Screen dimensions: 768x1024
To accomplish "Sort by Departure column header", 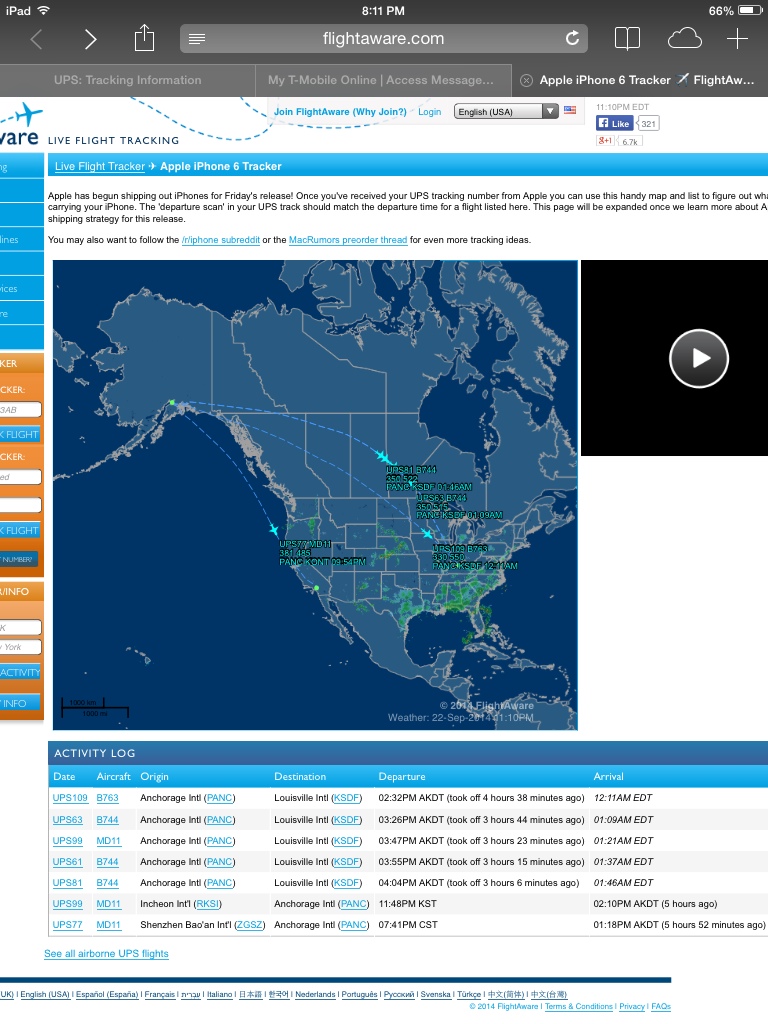I will tap(402, 776).
